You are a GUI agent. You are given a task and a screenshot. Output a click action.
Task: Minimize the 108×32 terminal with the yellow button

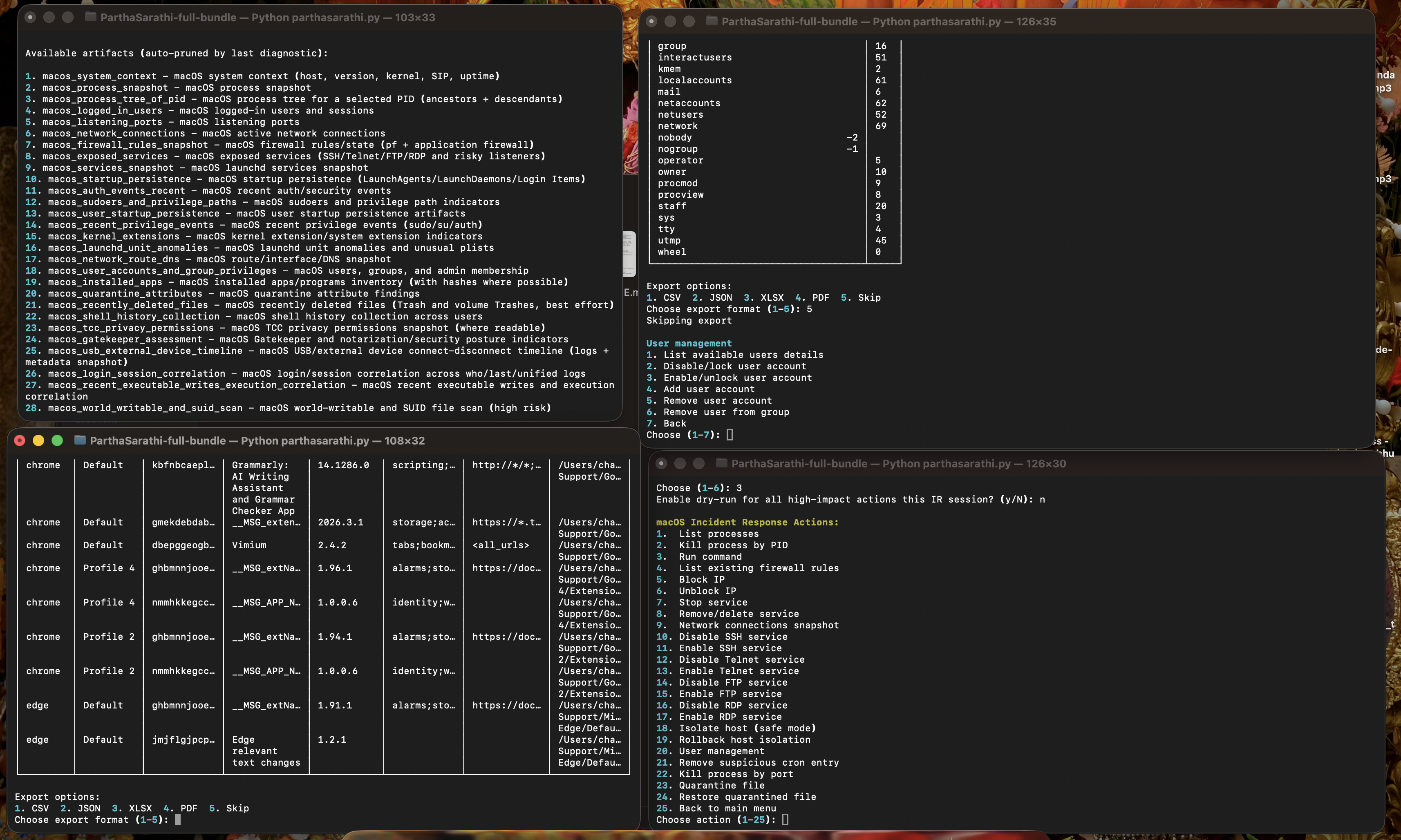(38, 440)
